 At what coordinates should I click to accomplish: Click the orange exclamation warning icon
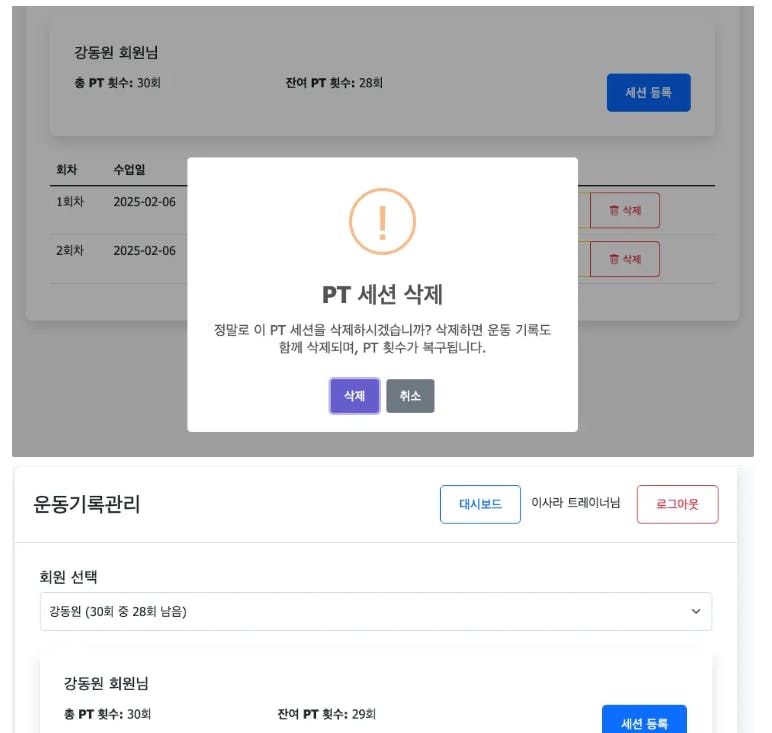[382, 222]
